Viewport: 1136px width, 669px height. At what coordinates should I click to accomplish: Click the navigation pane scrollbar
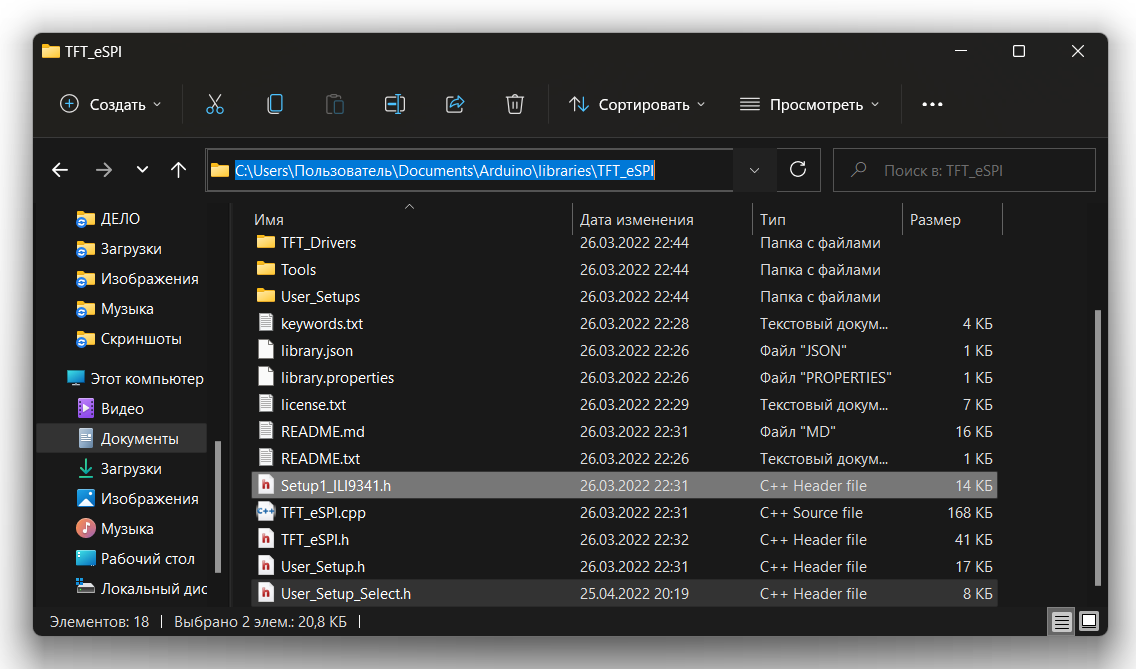[x=218, y=506]
